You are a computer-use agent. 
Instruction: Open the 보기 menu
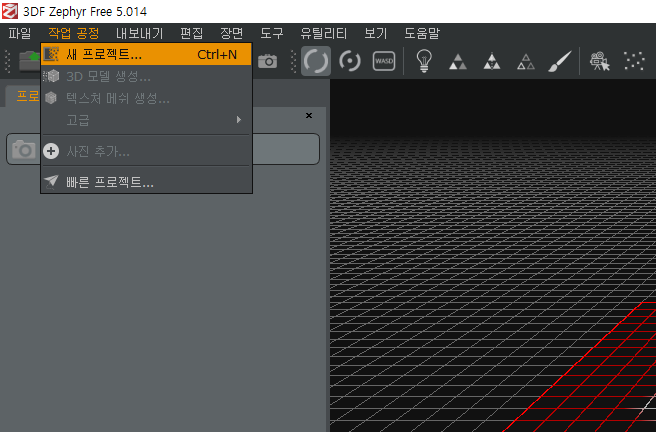click(x=375, y=33)
